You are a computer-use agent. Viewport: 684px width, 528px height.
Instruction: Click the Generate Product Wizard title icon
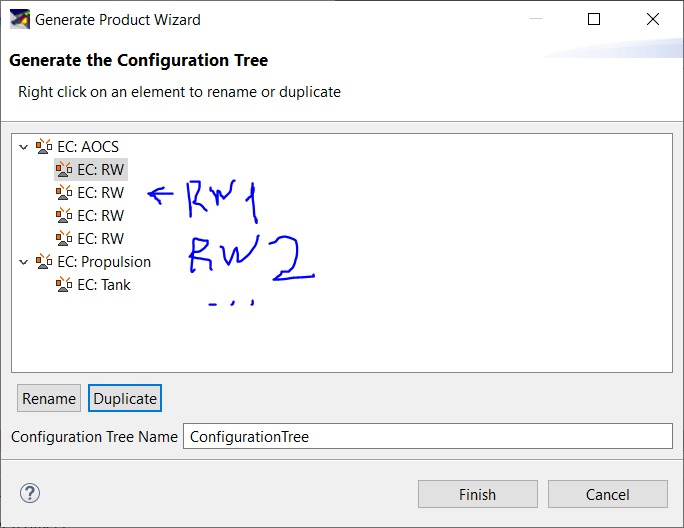click(20, 20)
